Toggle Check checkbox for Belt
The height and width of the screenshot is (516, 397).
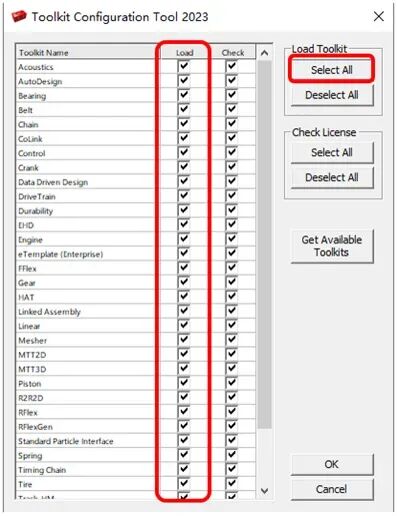point(232,109)
